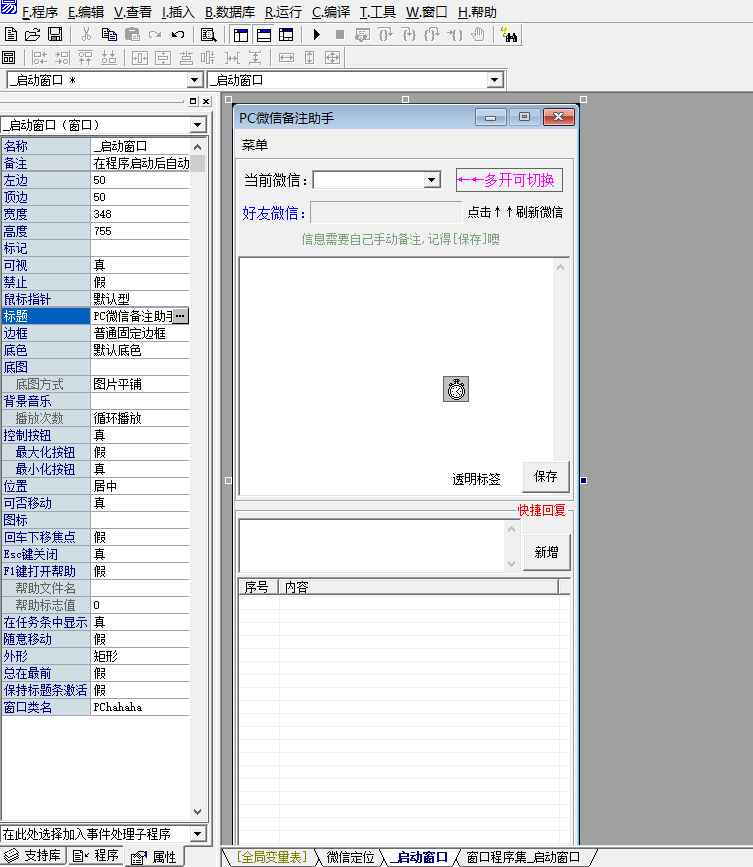This screenshot has width=753, height=867.
Task: Open the right _启动窗口 combo box arrow
Action: (x=494, y=80)
